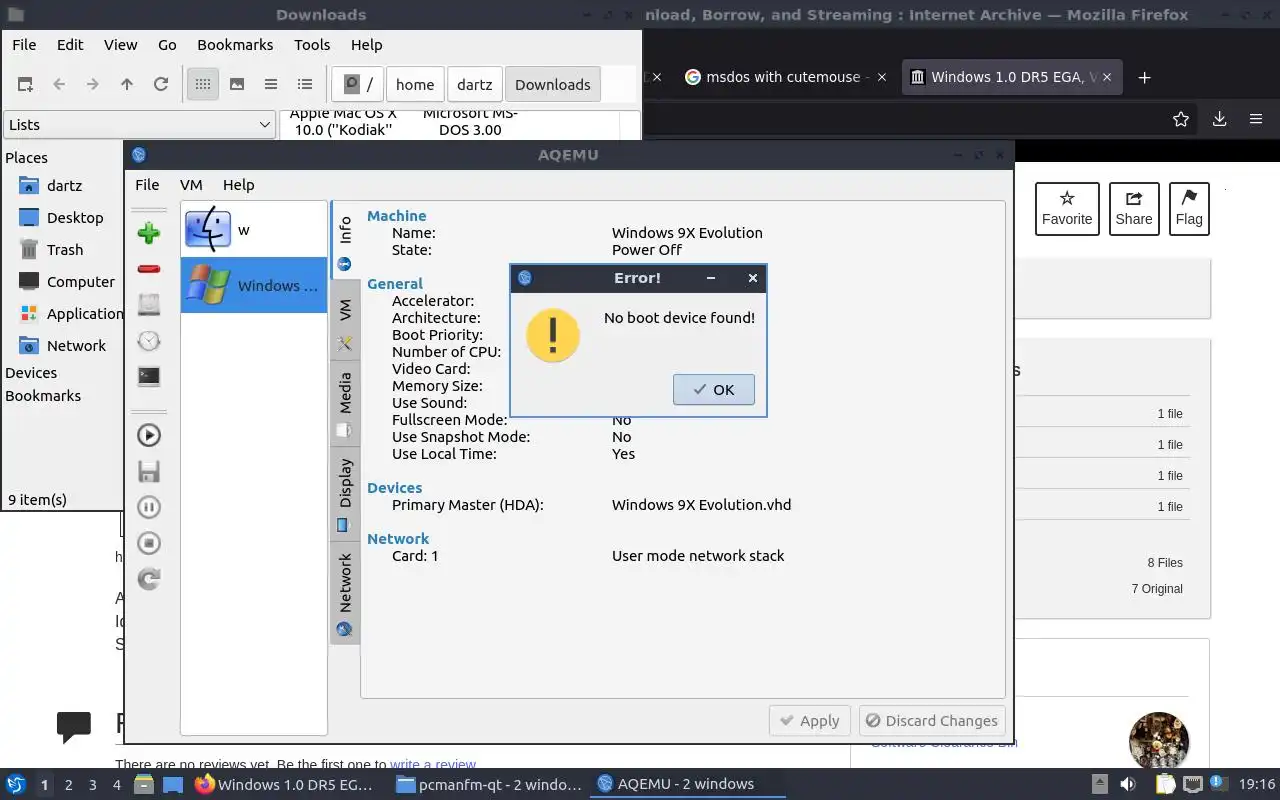
Task: Open the AQEMU Help menu
Action: point(238,184)
